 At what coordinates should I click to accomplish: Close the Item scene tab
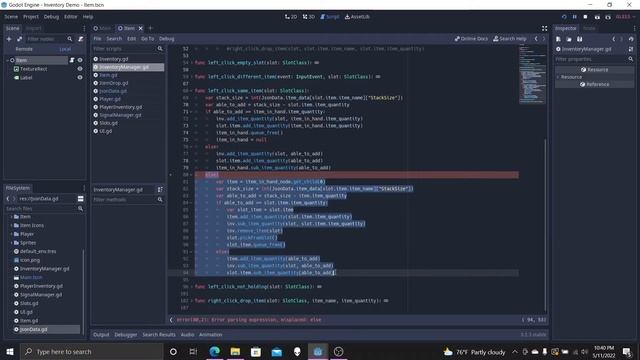tap(140, 28)
